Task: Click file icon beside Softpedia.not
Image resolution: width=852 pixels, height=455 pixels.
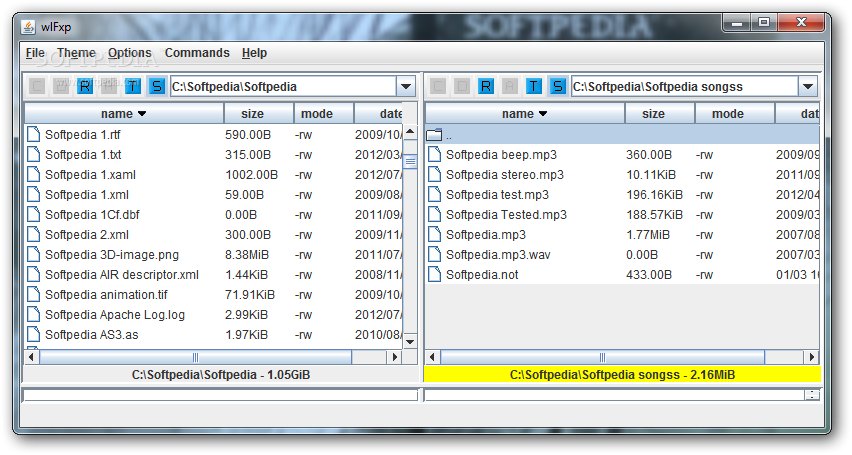Action: (434, 275)
